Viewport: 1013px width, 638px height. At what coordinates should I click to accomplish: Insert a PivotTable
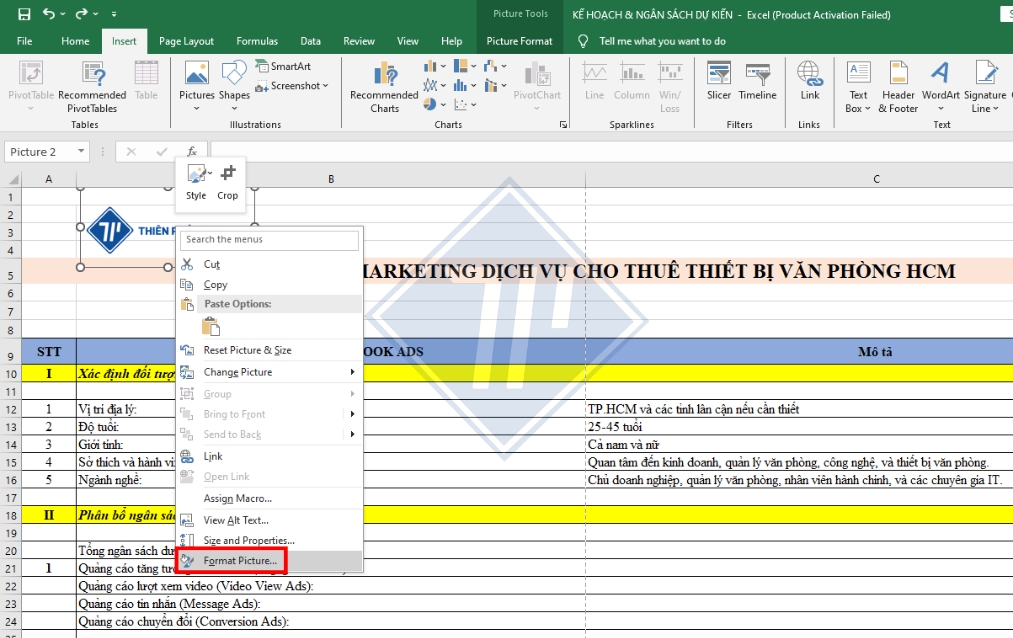click(29, 87)
